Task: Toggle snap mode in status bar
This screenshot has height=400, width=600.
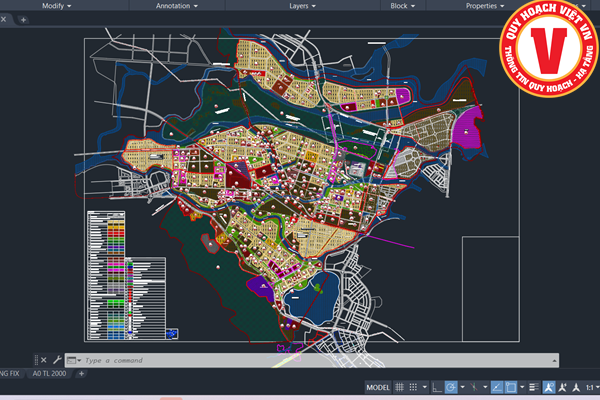Action: tap(414, 387)
